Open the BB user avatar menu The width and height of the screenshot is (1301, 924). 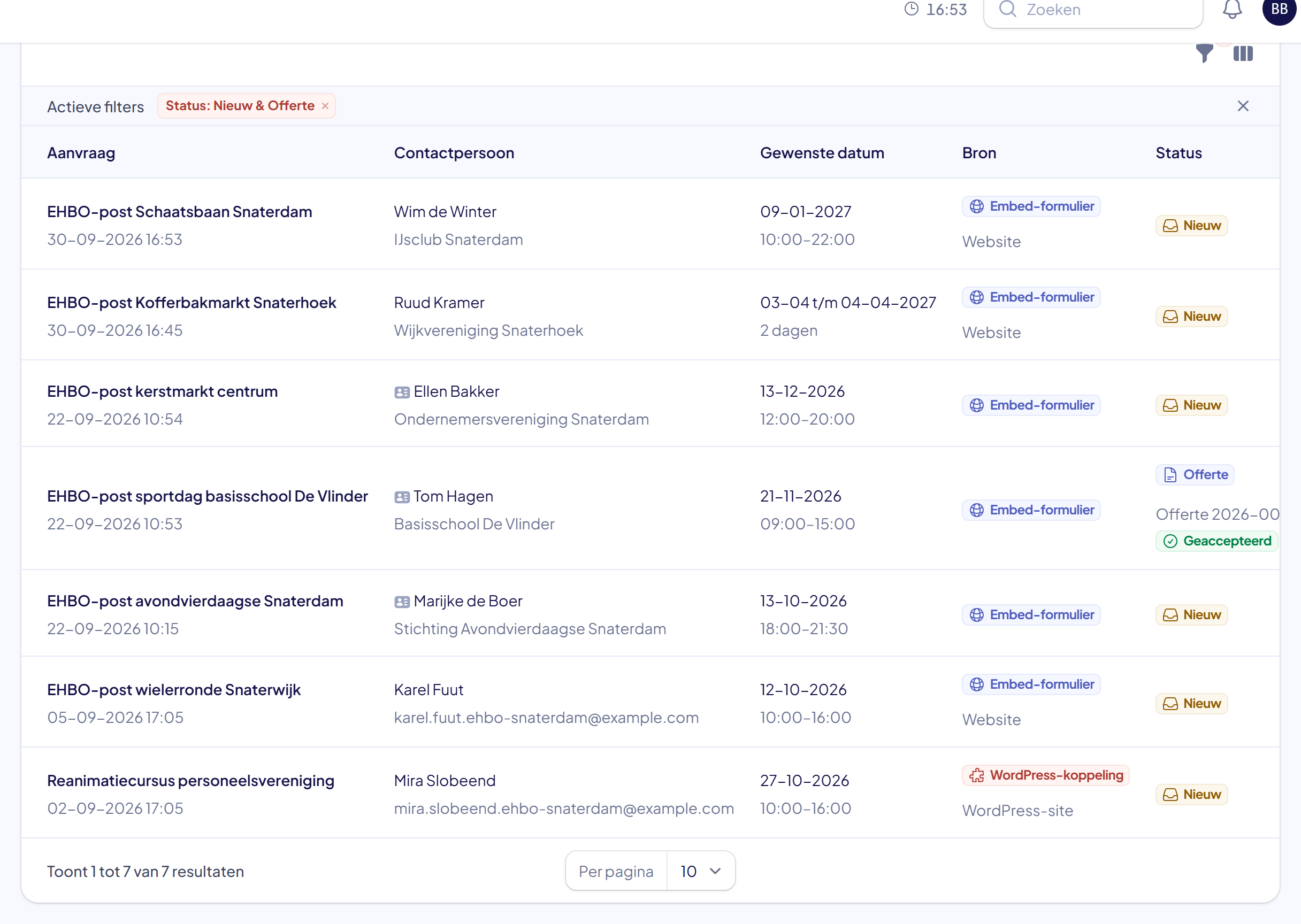(1279, 9)
